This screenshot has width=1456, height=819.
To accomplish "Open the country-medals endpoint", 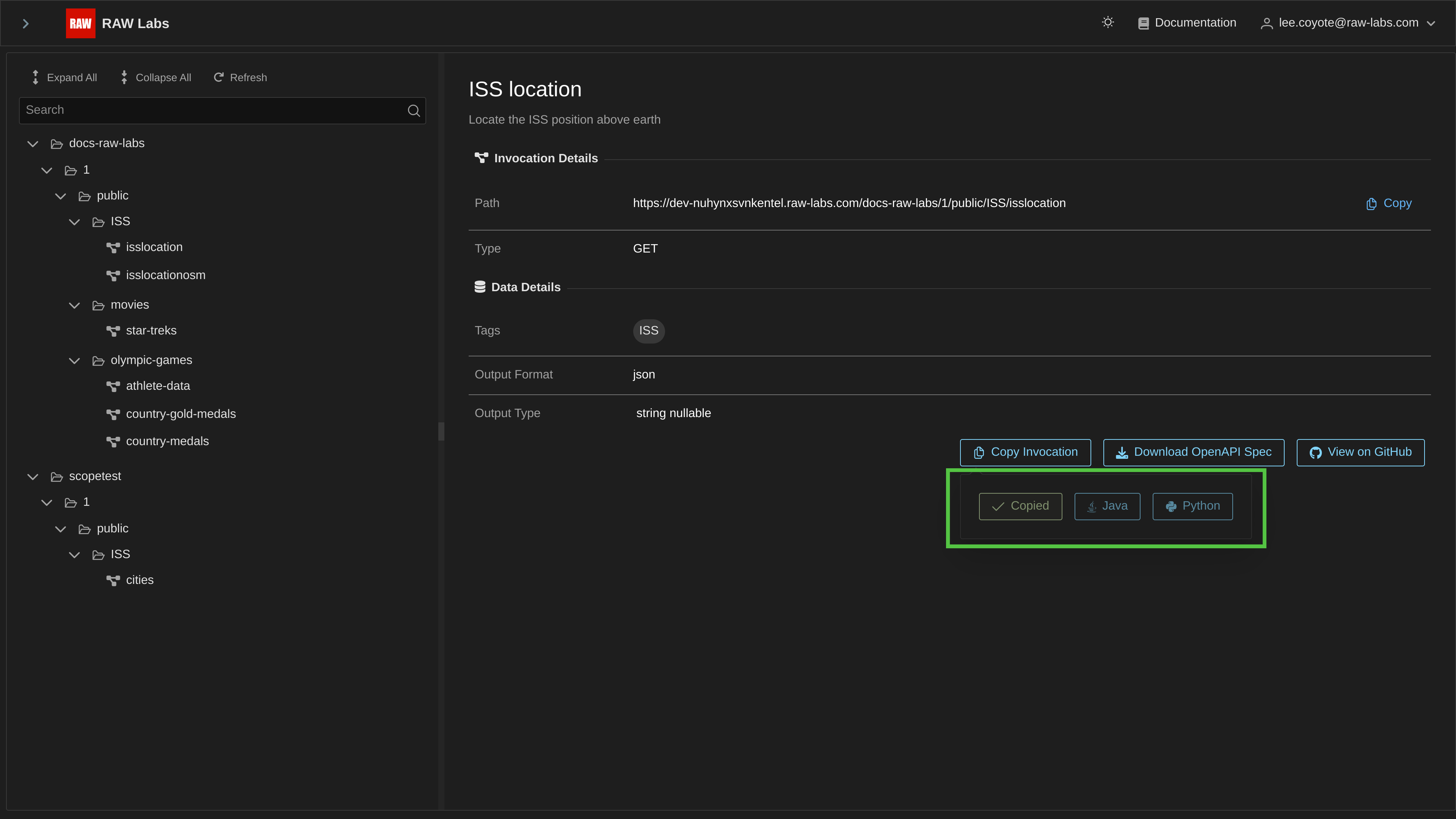I will pyautogui.click(x=167, y=441).
